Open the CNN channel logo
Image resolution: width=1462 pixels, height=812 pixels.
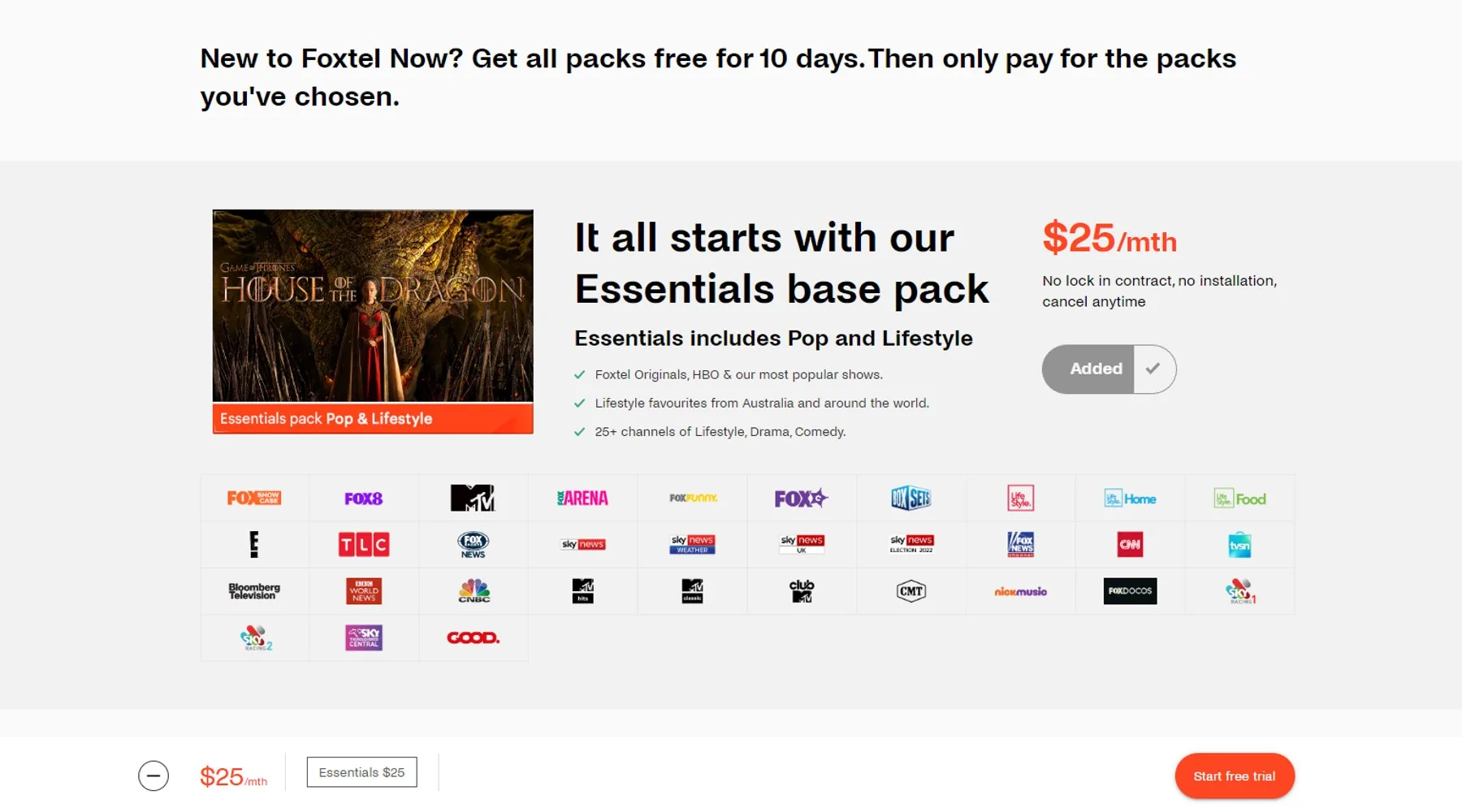[1130, 545]
